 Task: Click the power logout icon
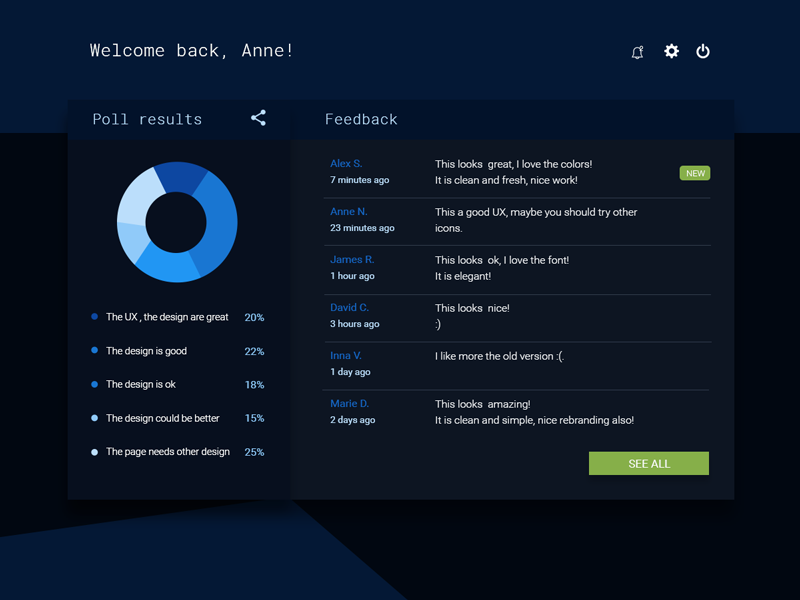703,51
